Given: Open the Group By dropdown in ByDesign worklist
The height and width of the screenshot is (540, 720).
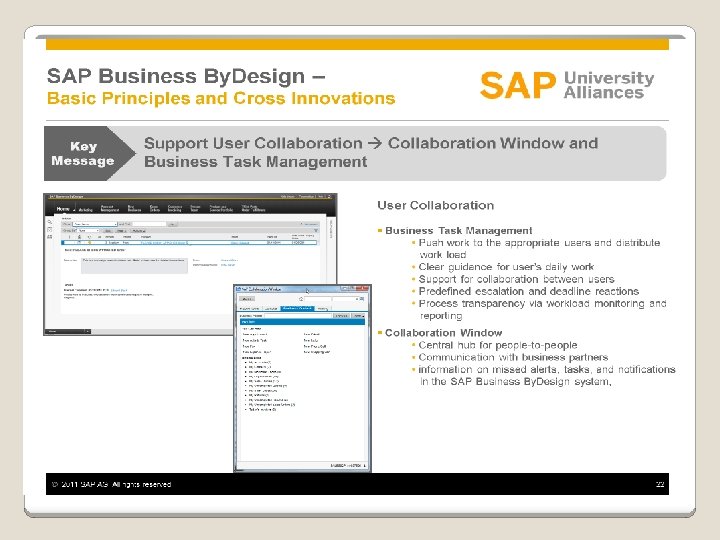Looking at the screenshot, I should (x=88, y=231).
